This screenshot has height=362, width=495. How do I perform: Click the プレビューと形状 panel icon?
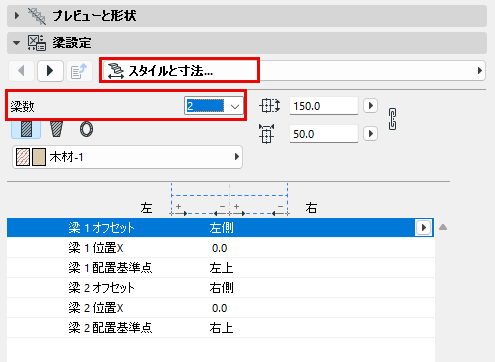tap(37, 16)
